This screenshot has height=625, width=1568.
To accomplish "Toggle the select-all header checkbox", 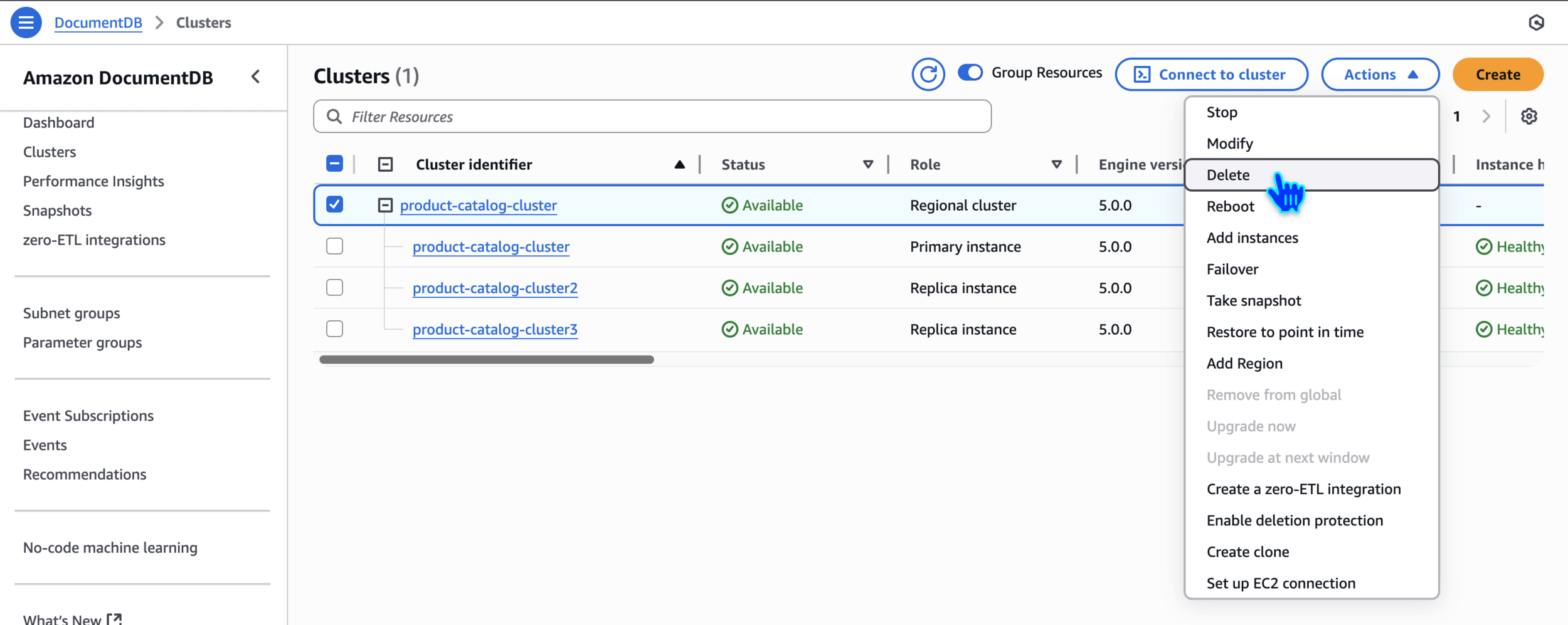I will tap(335, 164).
